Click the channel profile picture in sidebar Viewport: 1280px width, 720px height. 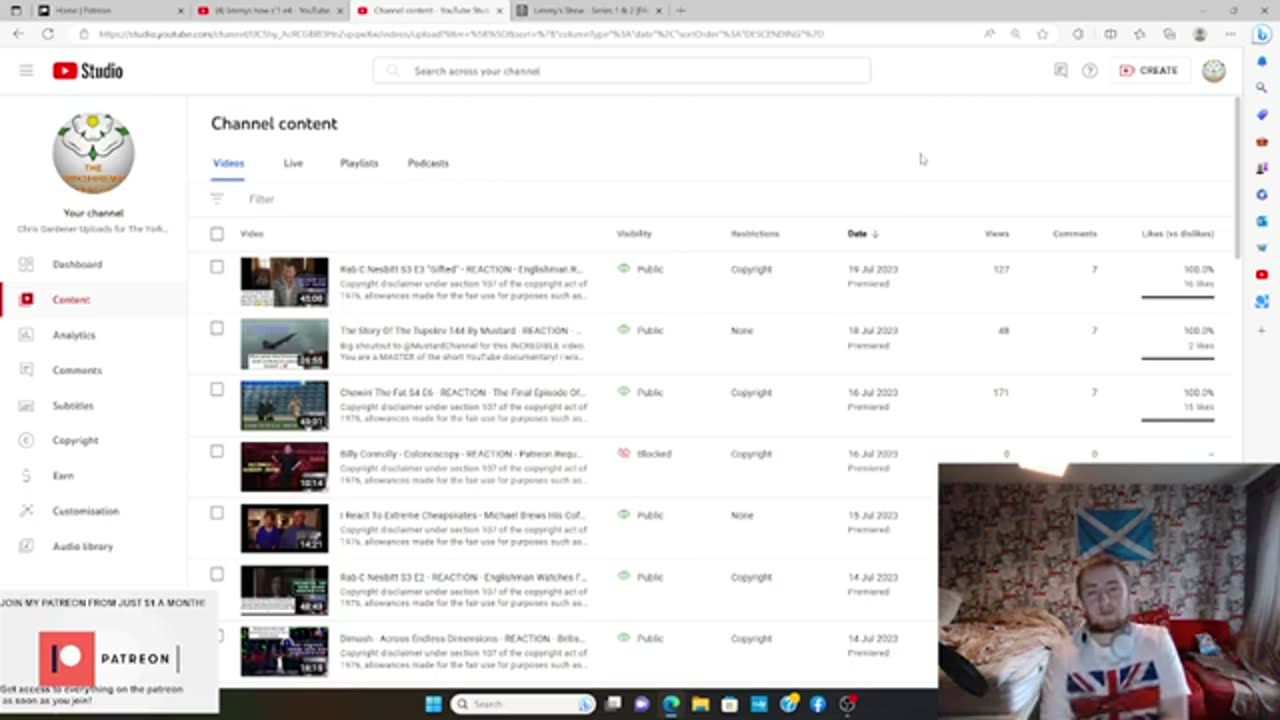tap(93, 152)
